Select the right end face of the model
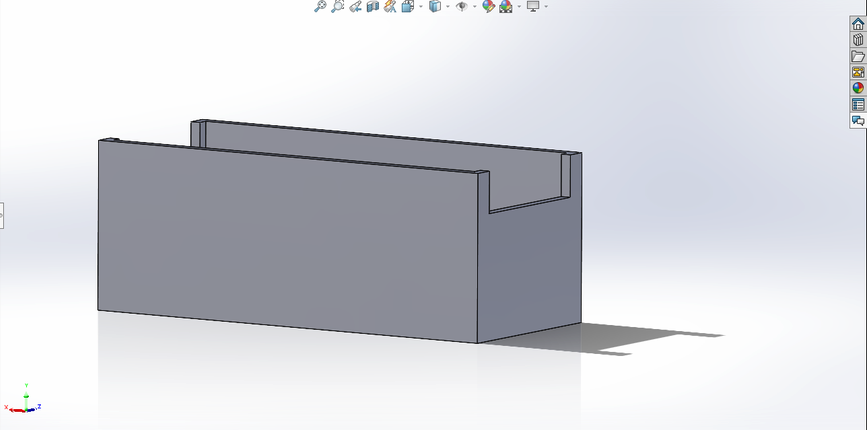This screenshot has width=867, height=430. [x=531, y=271]
